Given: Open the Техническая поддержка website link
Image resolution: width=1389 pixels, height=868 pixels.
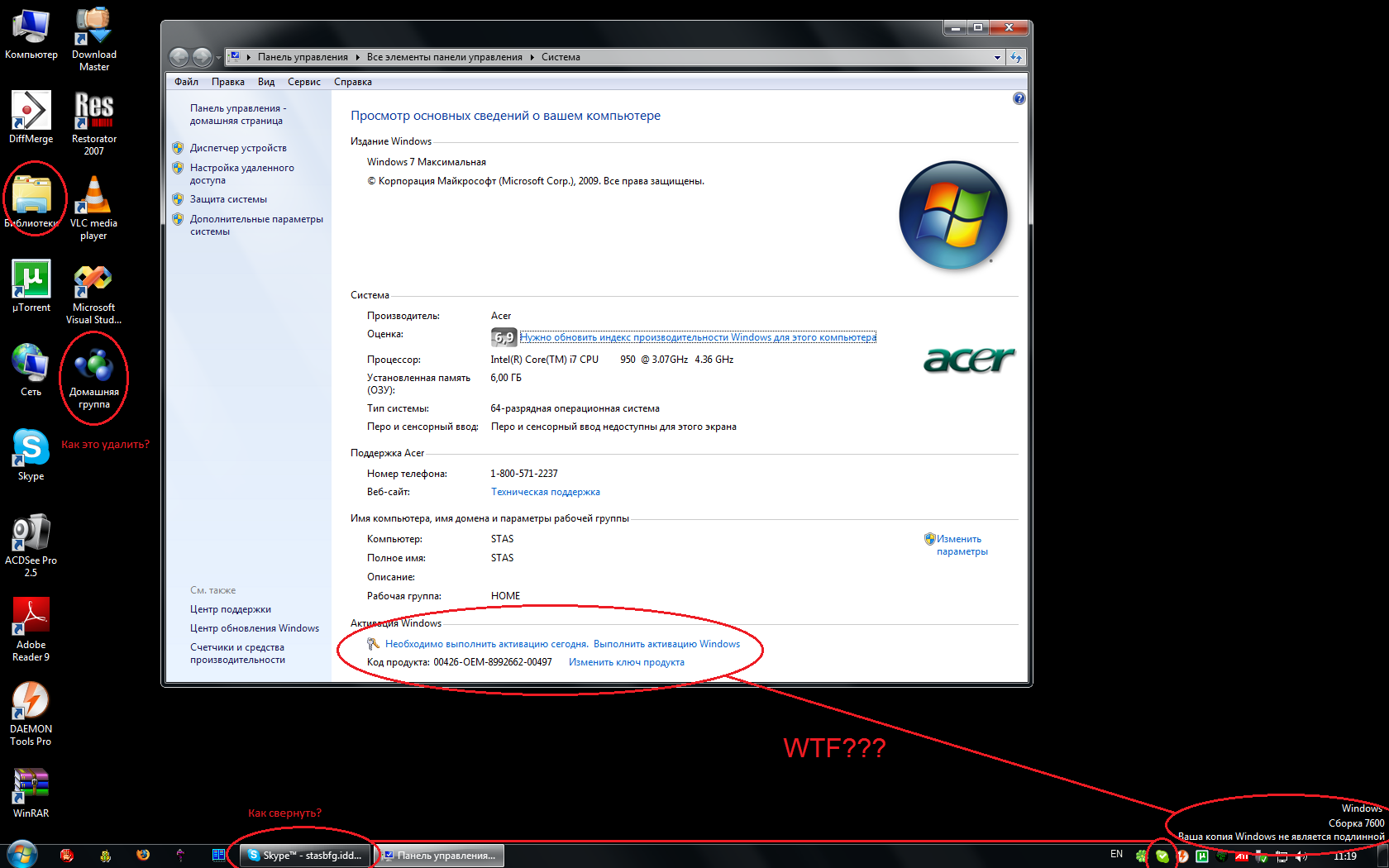Looking at the screenshot, I should [x=545, y=492].
